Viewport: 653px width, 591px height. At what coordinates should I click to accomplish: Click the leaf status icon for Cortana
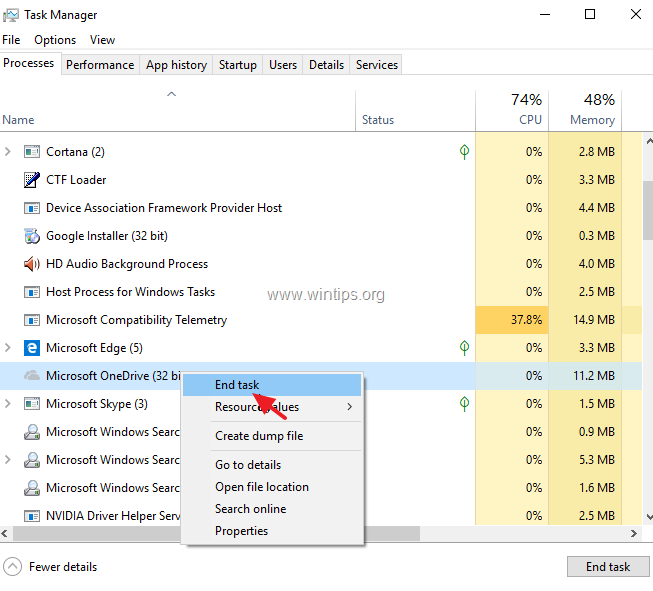pyautogui.click(x=464, y=152)
